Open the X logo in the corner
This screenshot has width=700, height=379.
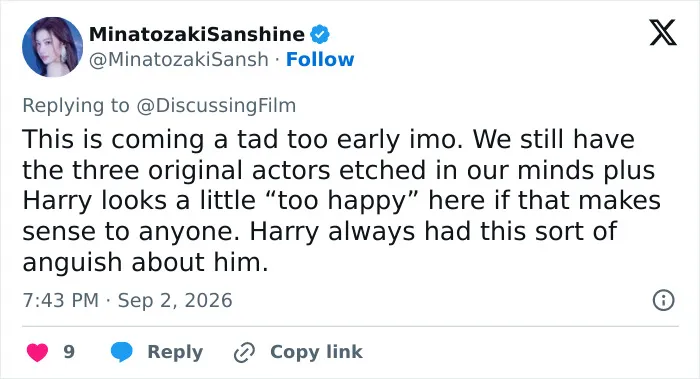coord(663,32)
